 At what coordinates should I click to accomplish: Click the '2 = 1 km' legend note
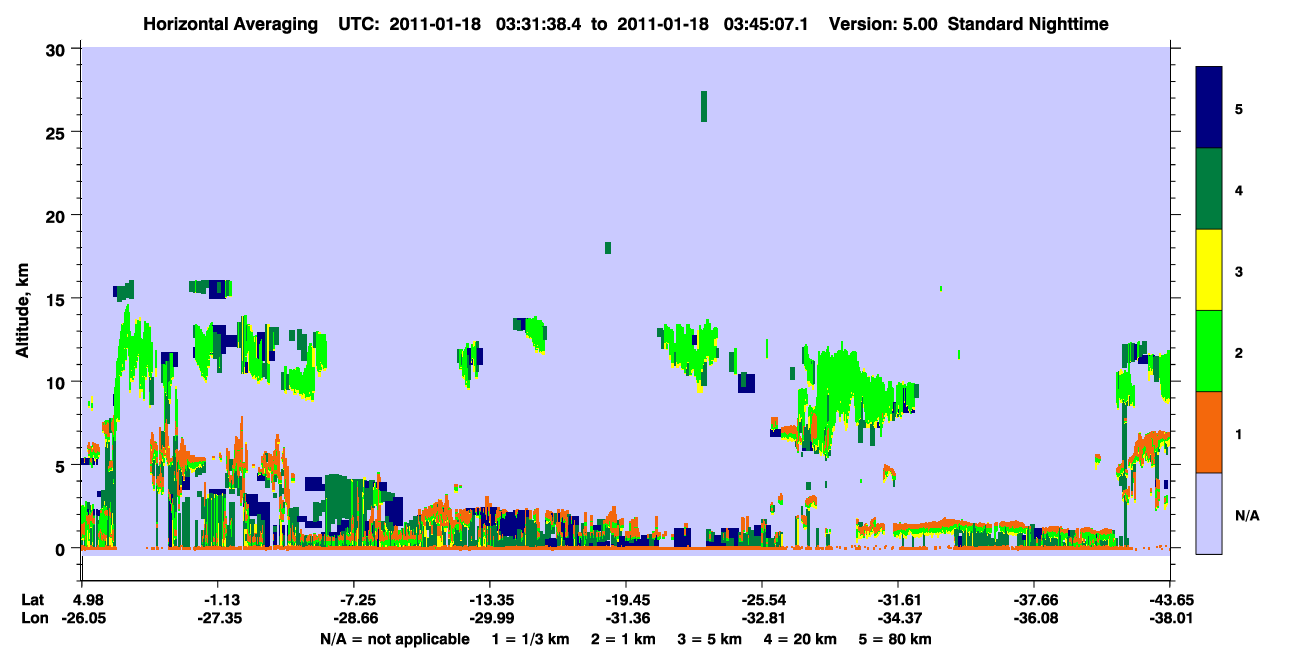tap(626, 639)
